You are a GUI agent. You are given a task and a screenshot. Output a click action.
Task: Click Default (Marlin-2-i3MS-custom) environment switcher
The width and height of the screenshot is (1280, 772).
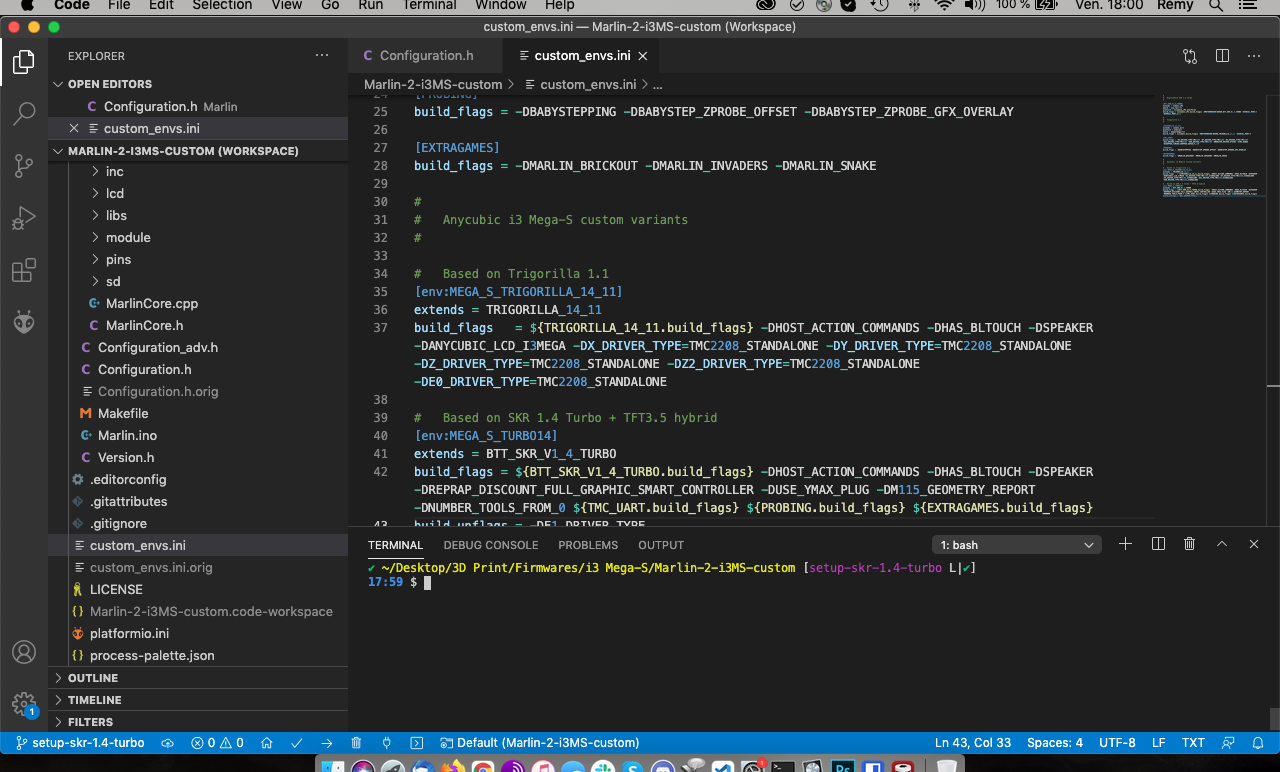540,743
